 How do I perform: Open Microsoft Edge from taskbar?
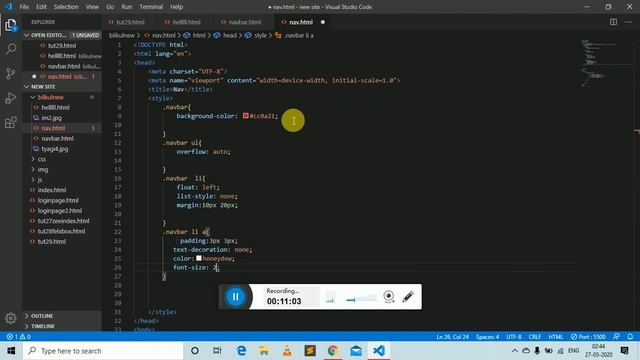point(241,351)
